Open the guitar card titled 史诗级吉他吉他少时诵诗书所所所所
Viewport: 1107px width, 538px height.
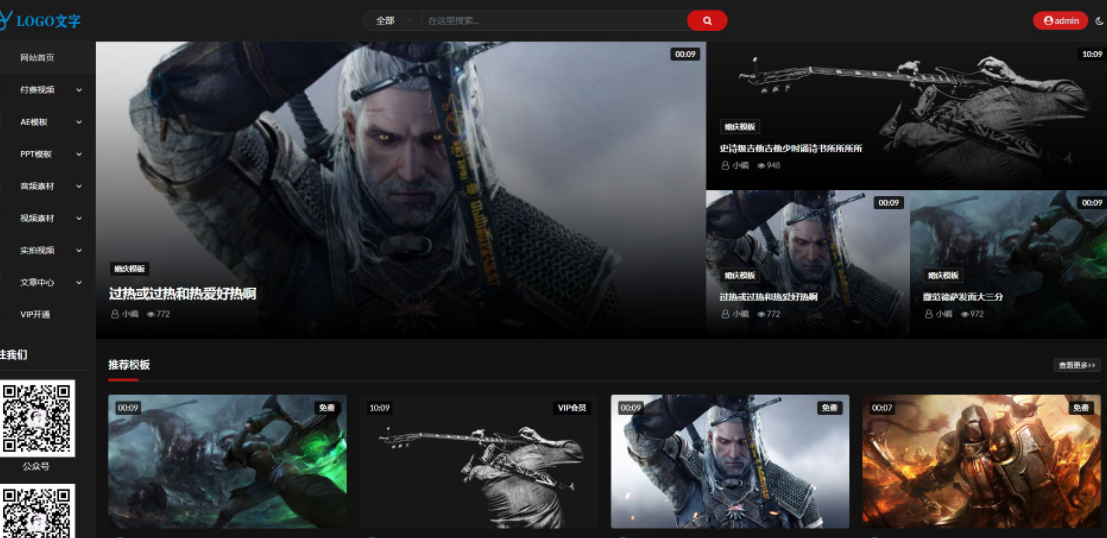(791, 148)
